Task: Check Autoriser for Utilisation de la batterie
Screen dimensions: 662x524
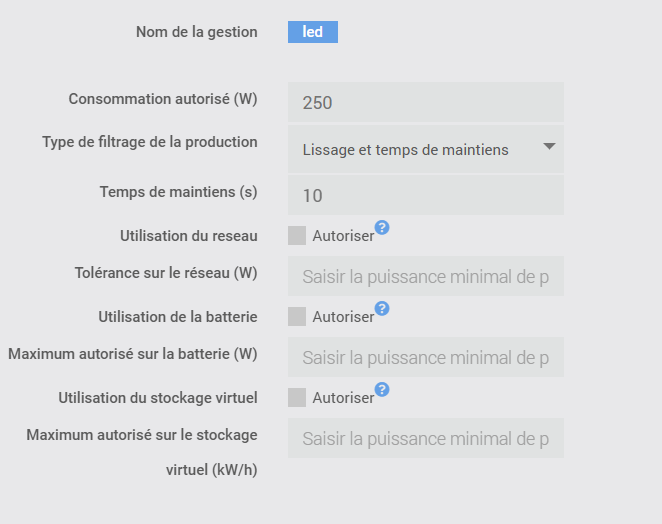Action: [x=297, y=317]
